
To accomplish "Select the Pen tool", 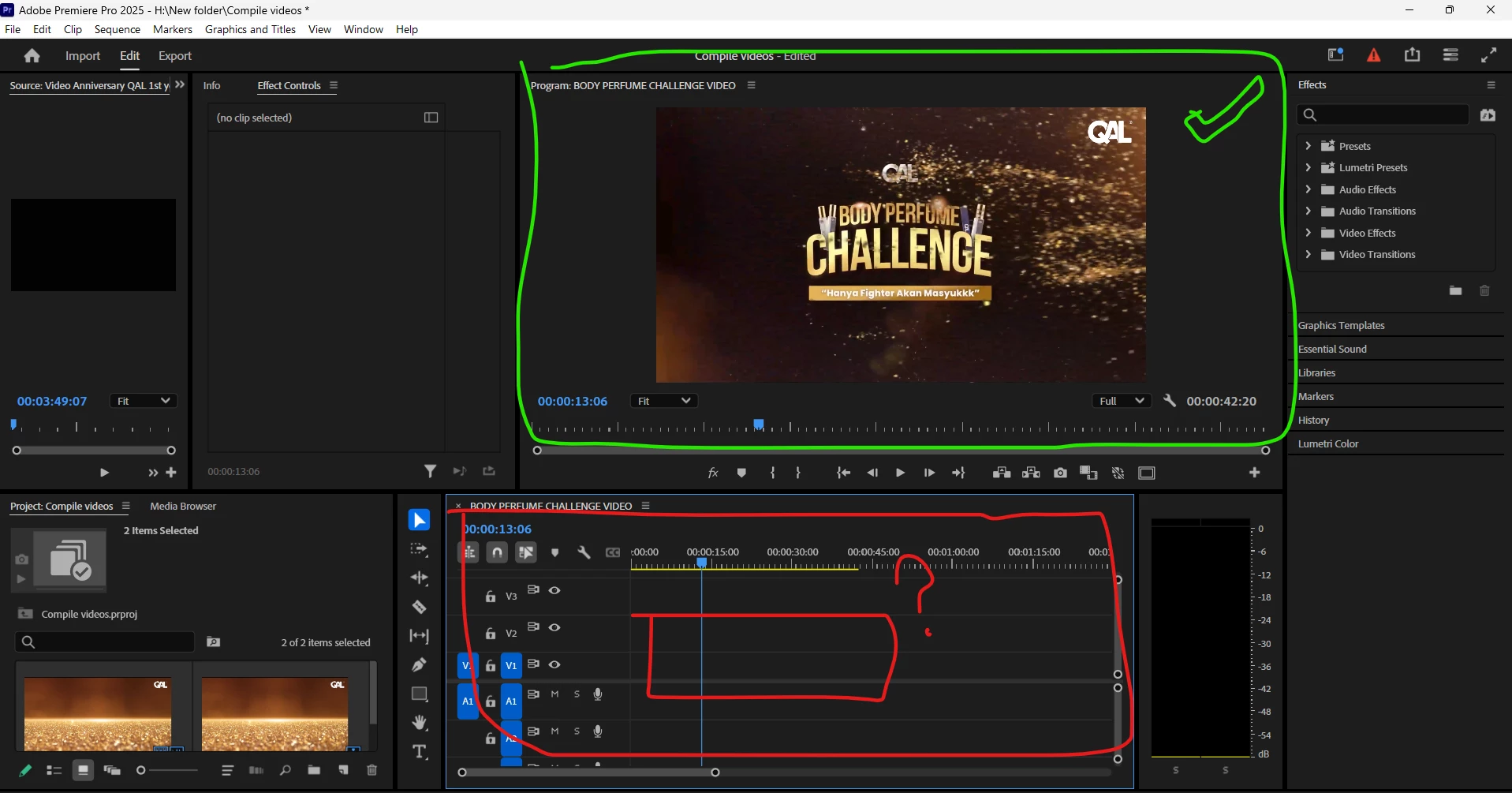I will point(419,664).
